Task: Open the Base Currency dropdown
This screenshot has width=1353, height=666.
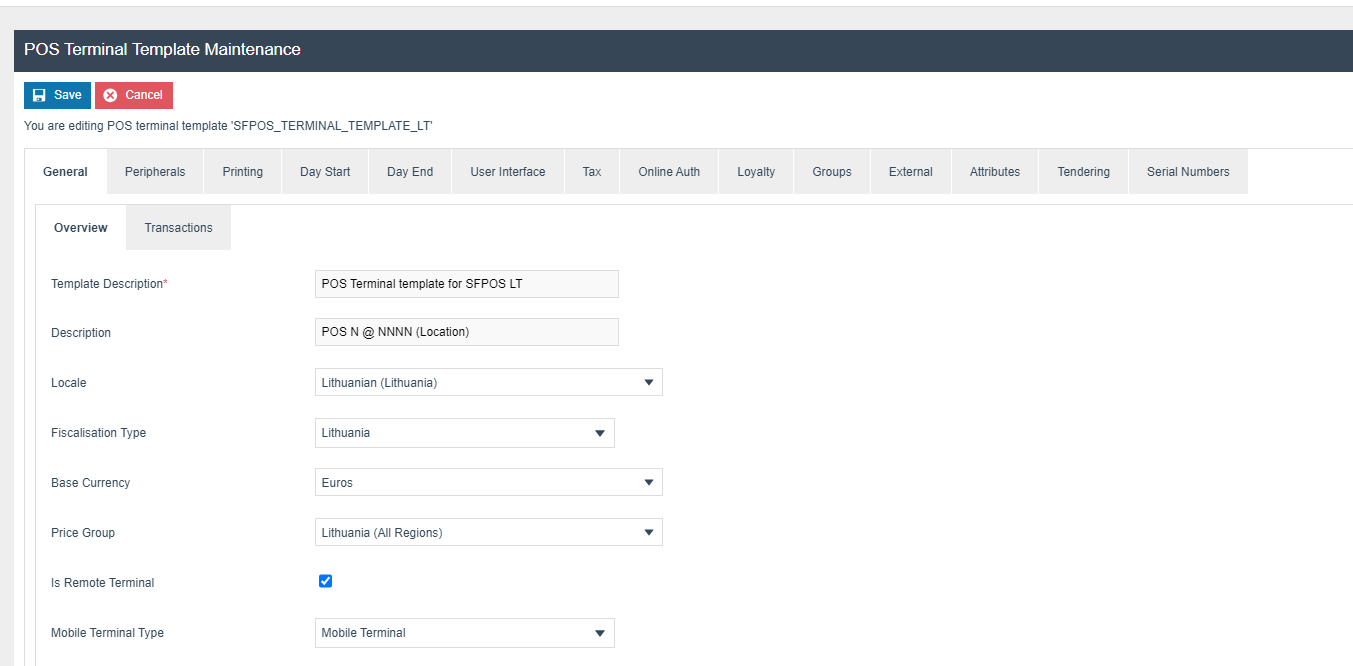Action: [x=488, y=482]
